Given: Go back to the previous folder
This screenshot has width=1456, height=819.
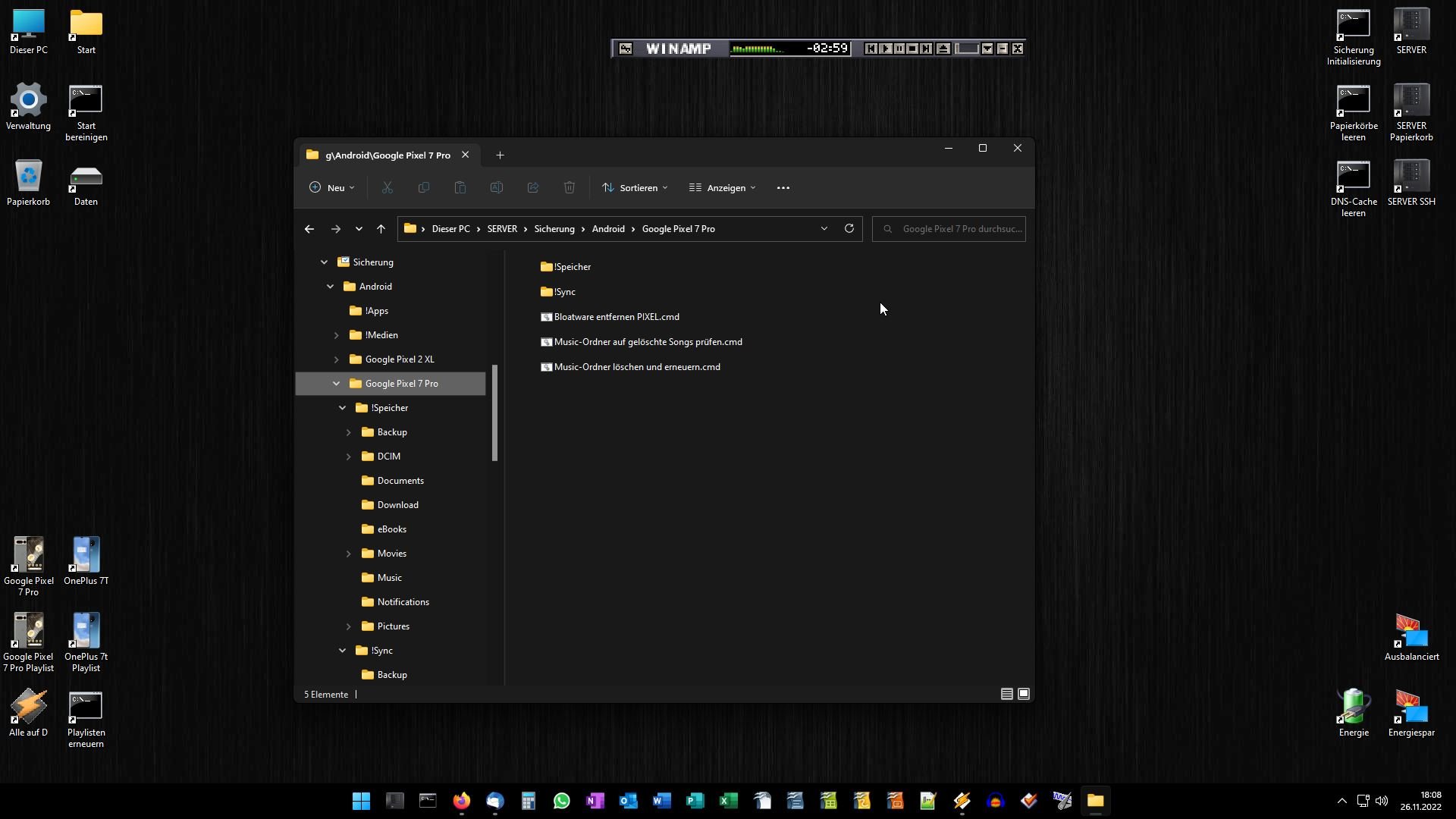Looking at the screenshot, I should [x=309, y=228].
